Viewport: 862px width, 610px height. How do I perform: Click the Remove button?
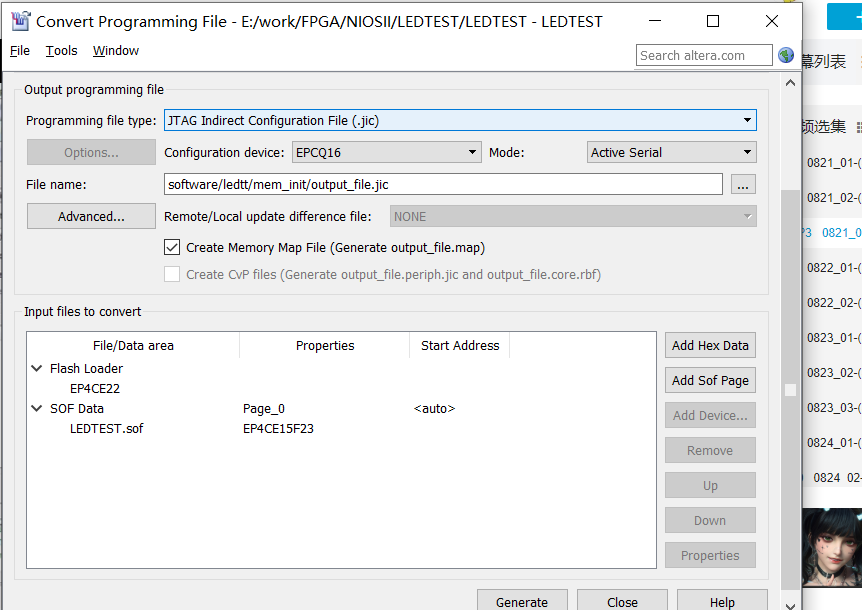coord(710,451)
